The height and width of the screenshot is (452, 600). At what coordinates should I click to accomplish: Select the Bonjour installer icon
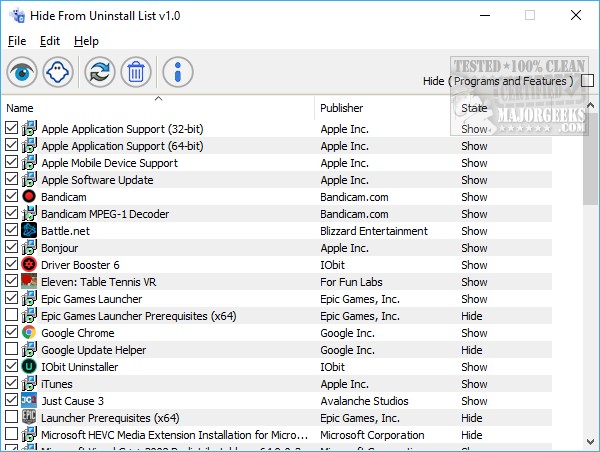click(29, 247)
